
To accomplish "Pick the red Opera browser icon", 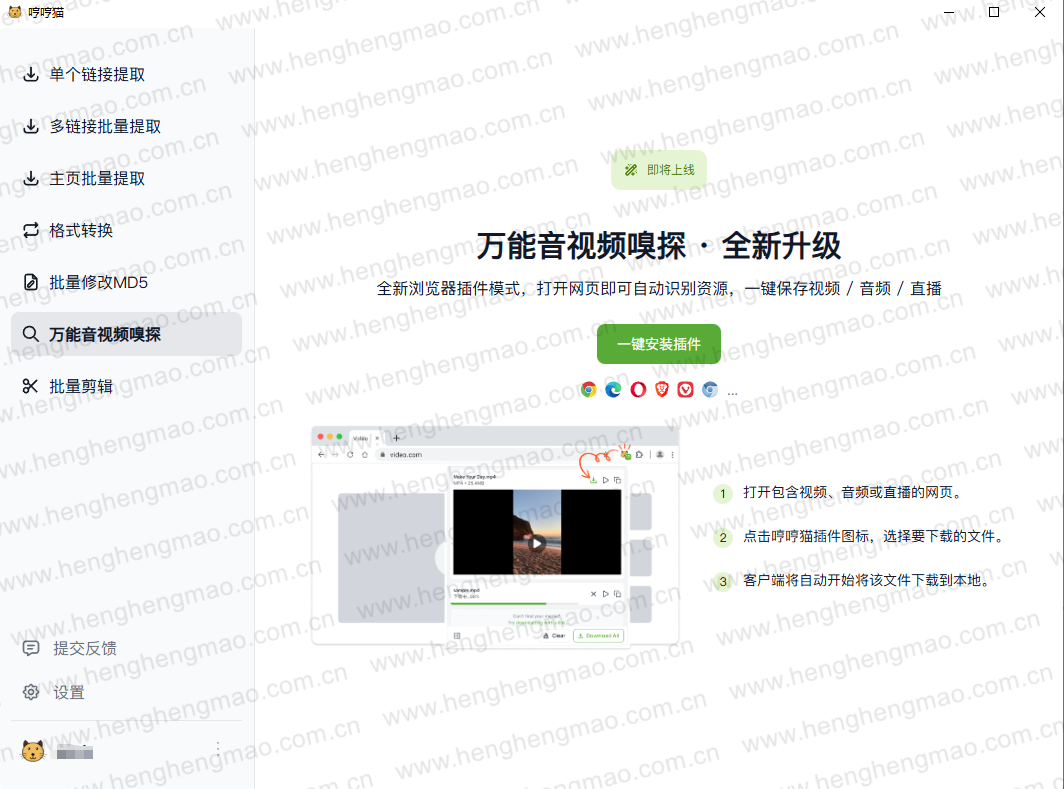I will tap(638, 390).
